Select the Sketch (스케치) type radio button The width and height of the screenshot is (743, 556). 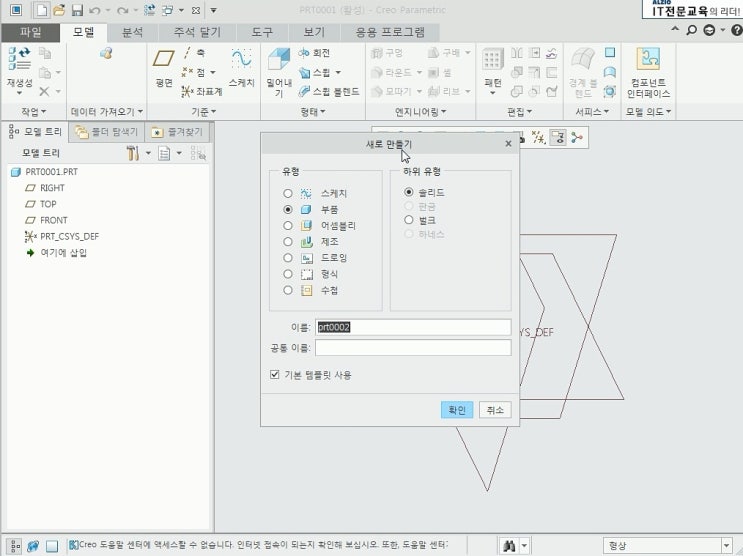coord(288,193)
